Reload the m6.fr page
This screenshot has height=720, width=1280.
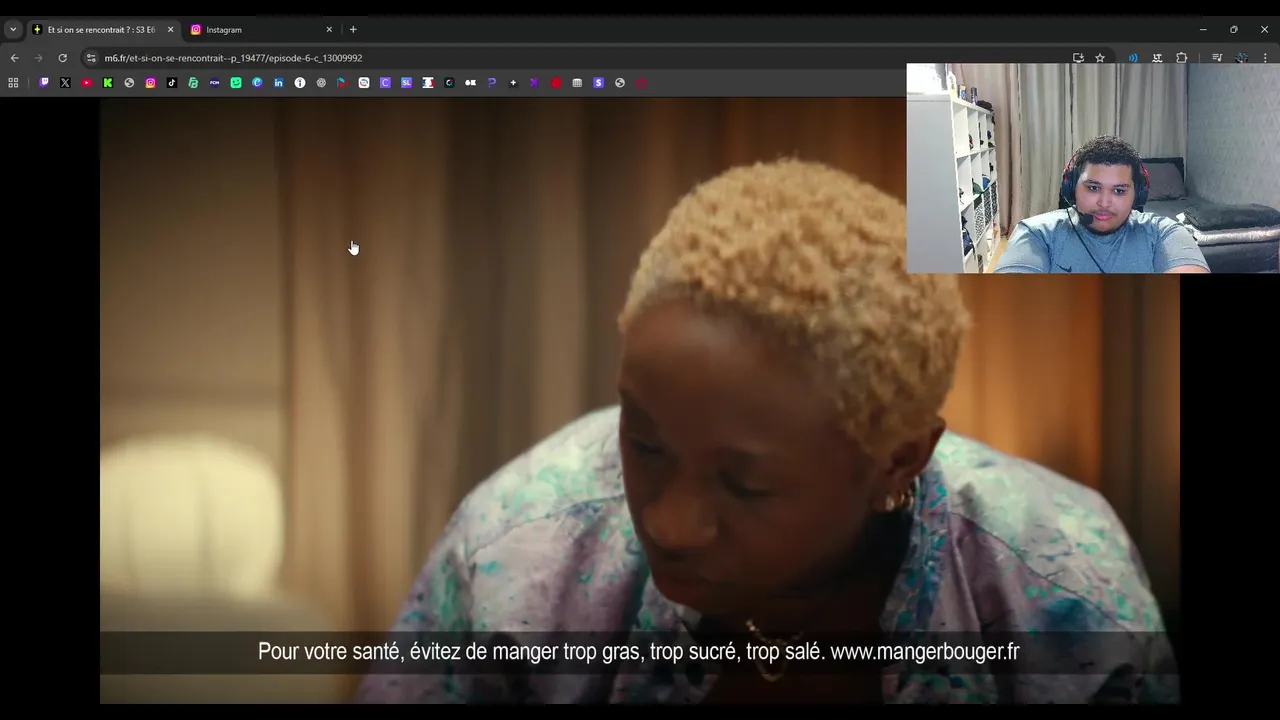(62, 58)
